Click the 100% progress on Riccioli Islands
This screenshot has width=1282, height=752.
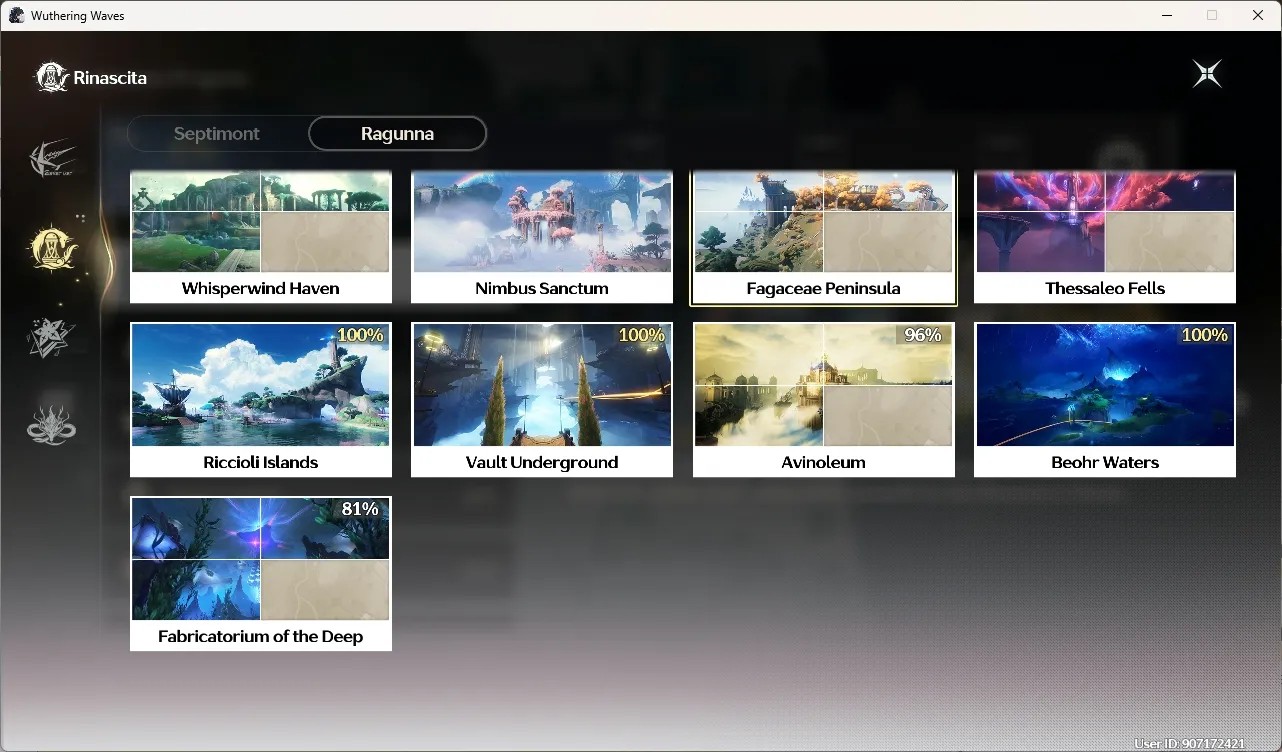coord(360,335)
